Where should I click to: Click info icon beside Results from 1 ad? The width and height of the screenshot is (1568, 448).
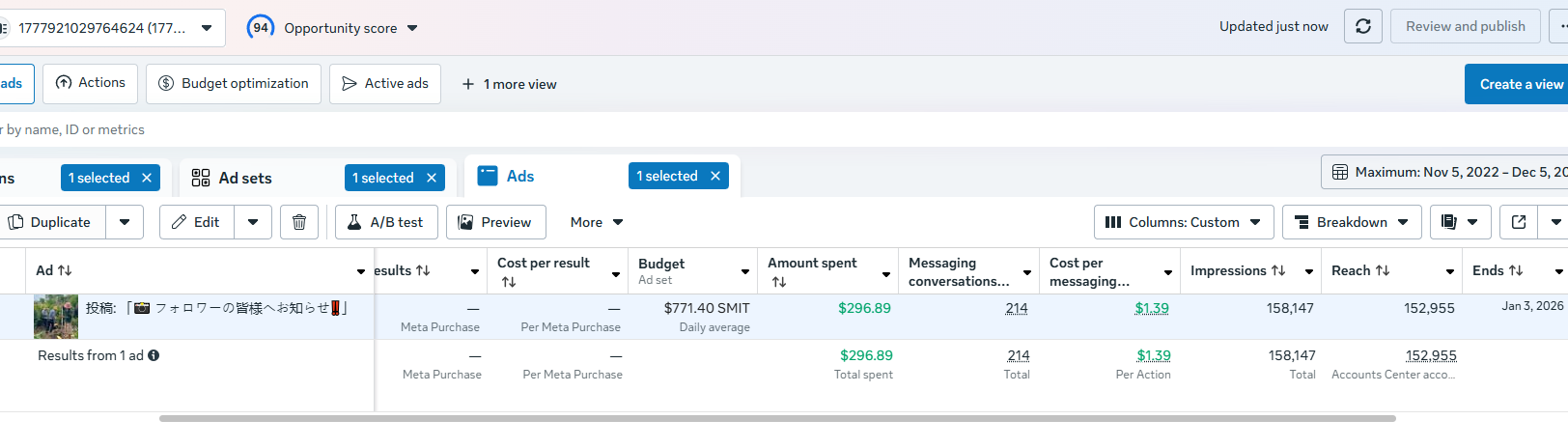click(x=154, y=355)
